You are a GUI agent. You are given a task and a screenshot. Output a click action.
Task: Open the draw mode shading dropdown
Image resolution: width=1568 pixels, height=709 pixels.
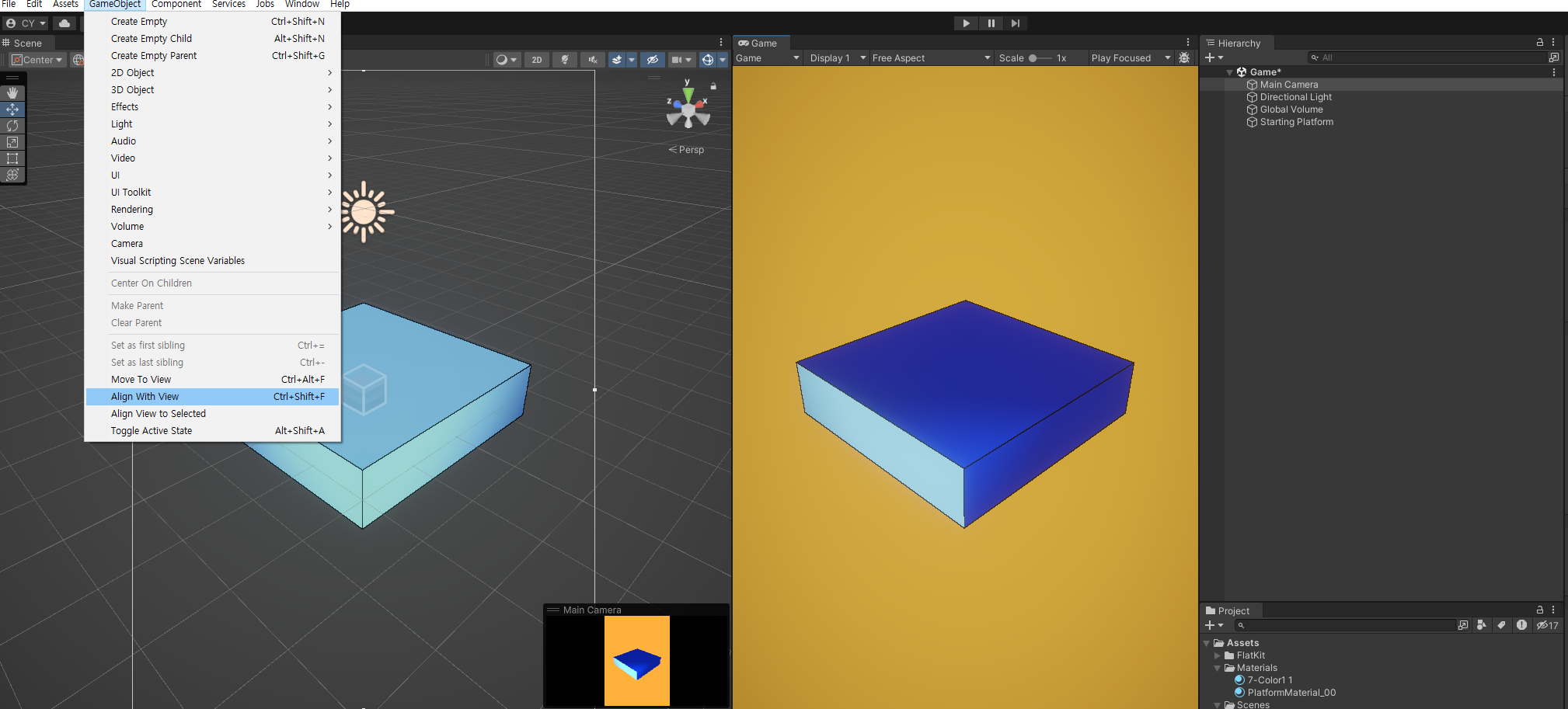(507, 60)
